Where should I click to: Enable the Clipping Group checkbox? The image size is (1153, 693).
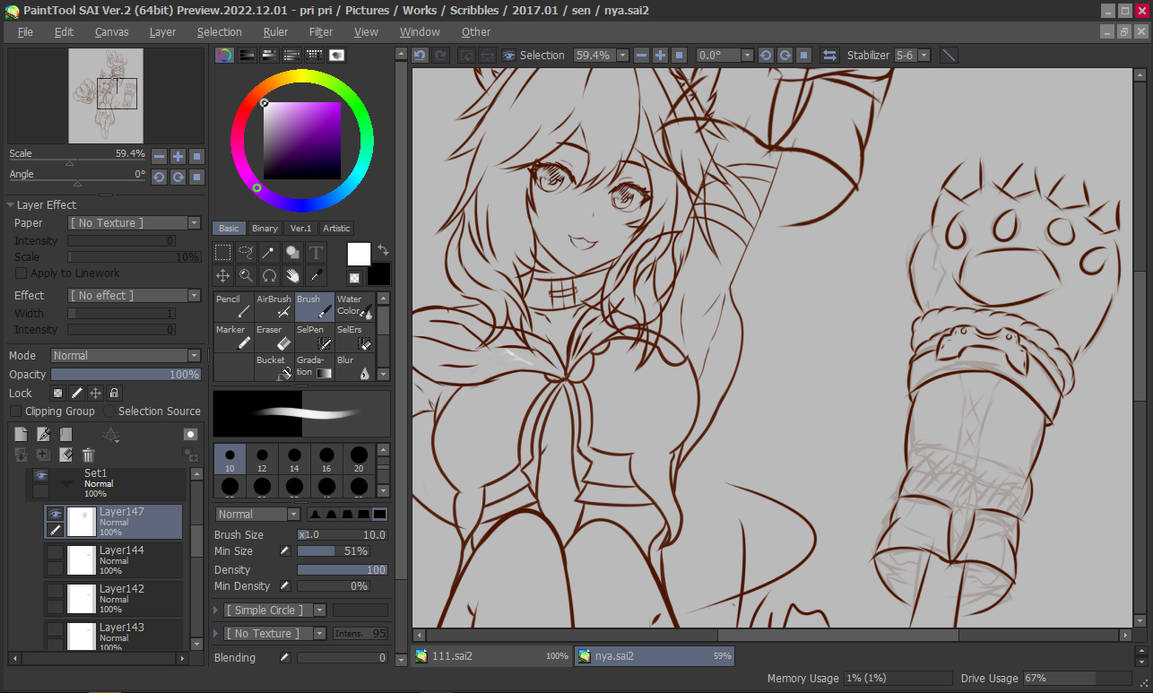coord(16,411)
